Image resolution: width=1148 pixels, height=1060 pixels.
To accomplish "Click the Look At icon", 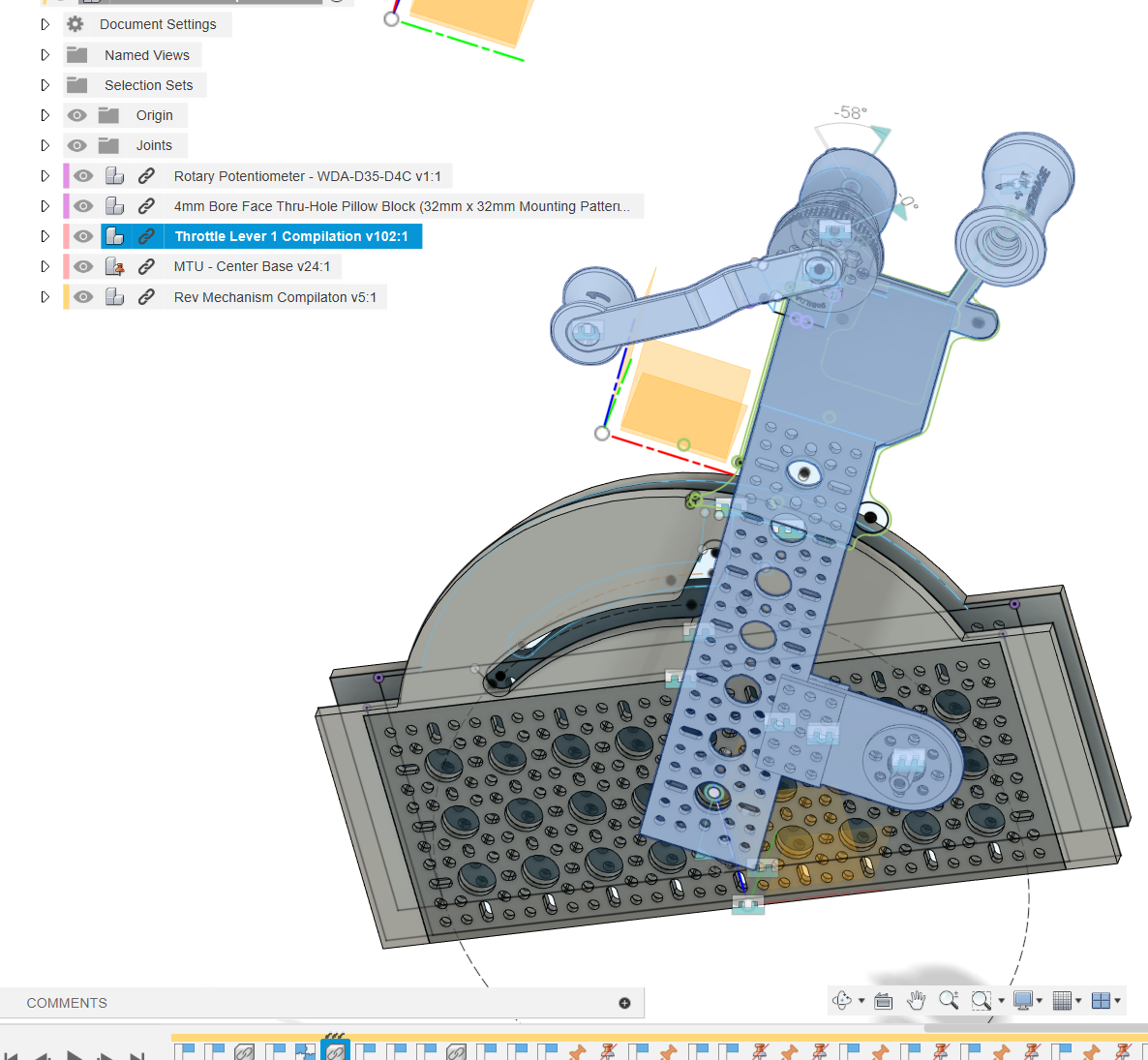I will click(x=883, y=1000).
